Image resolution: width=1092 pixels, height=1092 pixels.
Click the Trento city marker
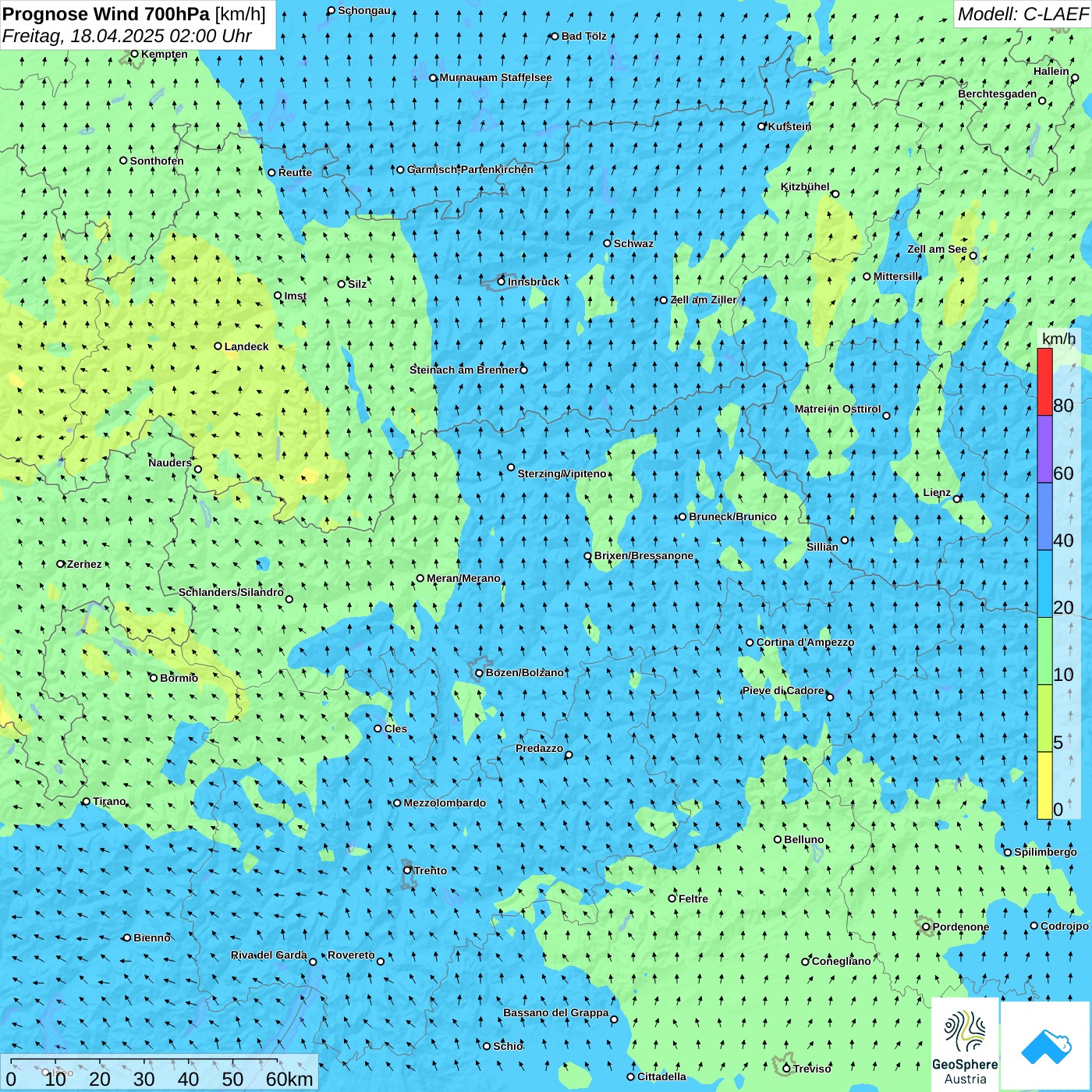pos(407,870)
